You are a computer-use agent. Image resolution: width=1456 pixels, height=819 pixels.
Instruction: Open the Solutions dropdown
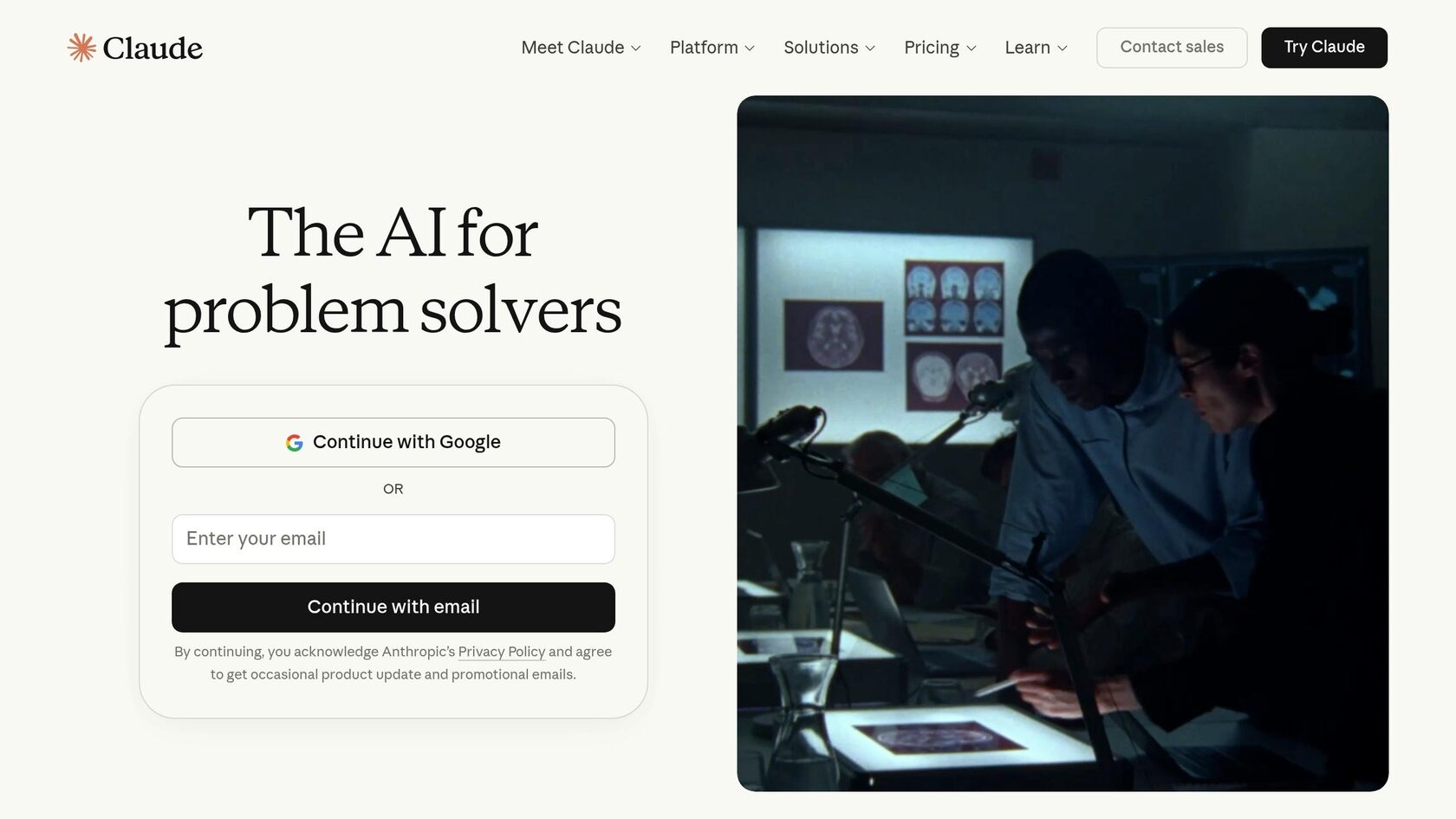coord(829,48)
